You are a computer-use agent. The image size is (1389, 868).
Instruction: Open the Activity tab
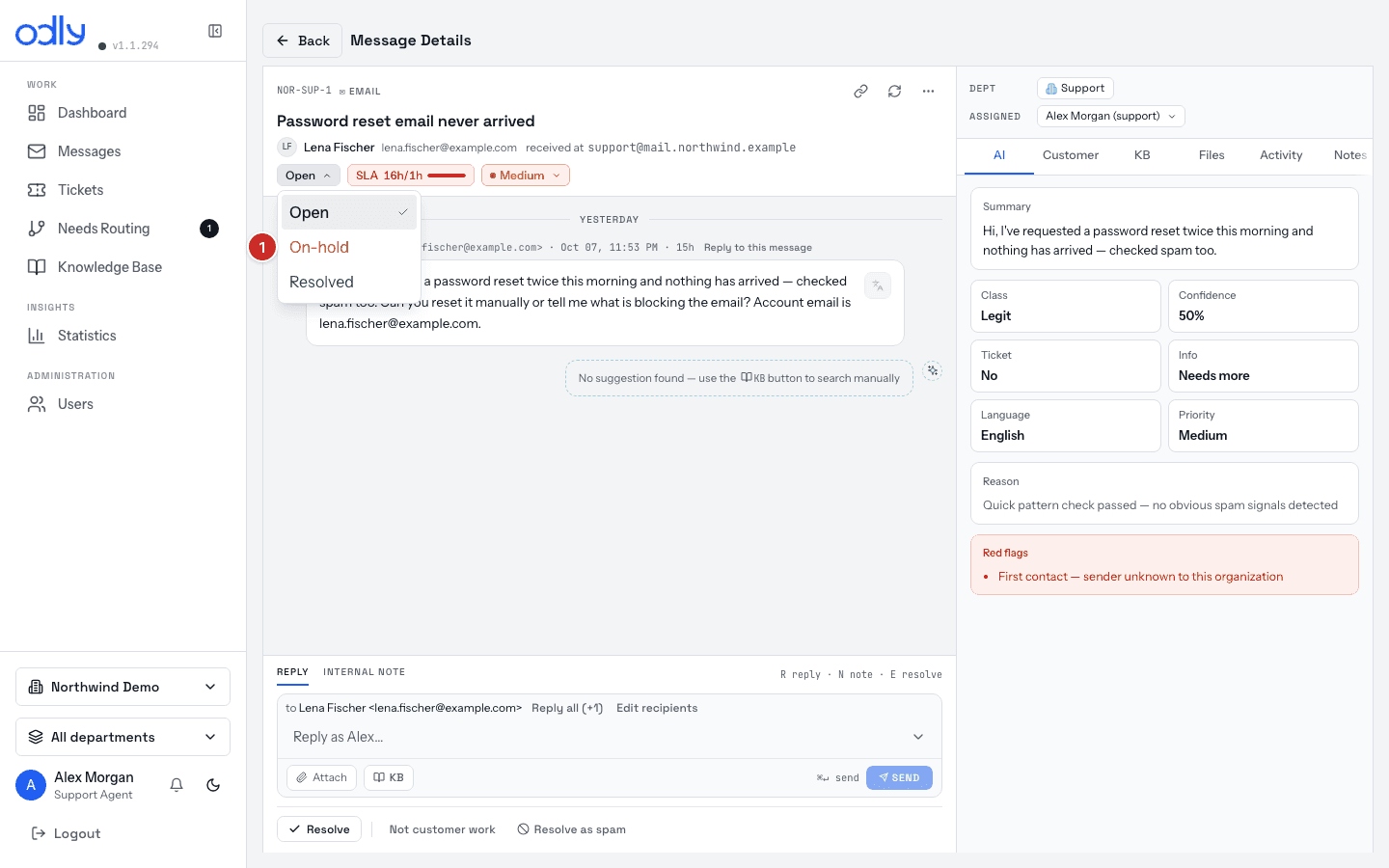pos(1281,155)
